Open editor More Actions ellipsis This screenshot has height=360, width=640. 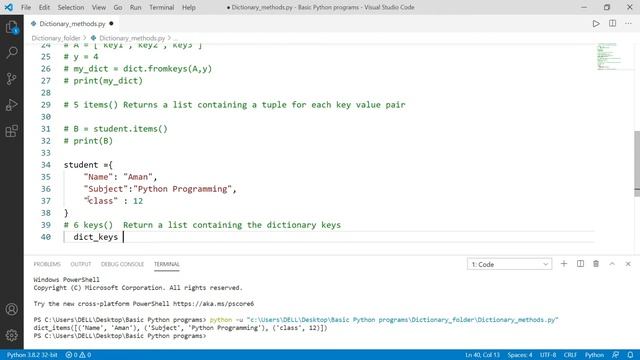tap(628, 24)
